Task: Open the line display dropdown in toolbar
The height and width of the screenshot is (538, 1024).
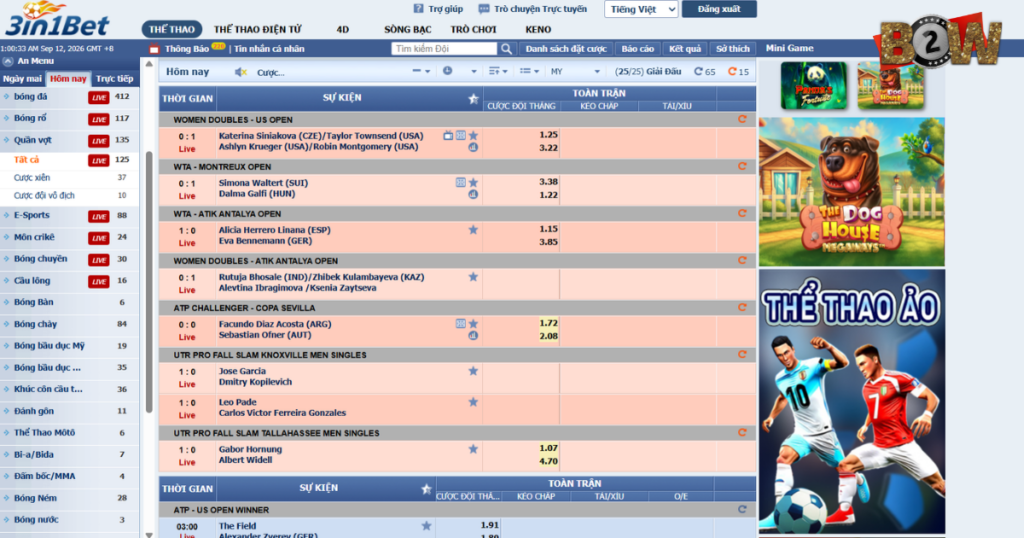Action: (x=421, y=71)
